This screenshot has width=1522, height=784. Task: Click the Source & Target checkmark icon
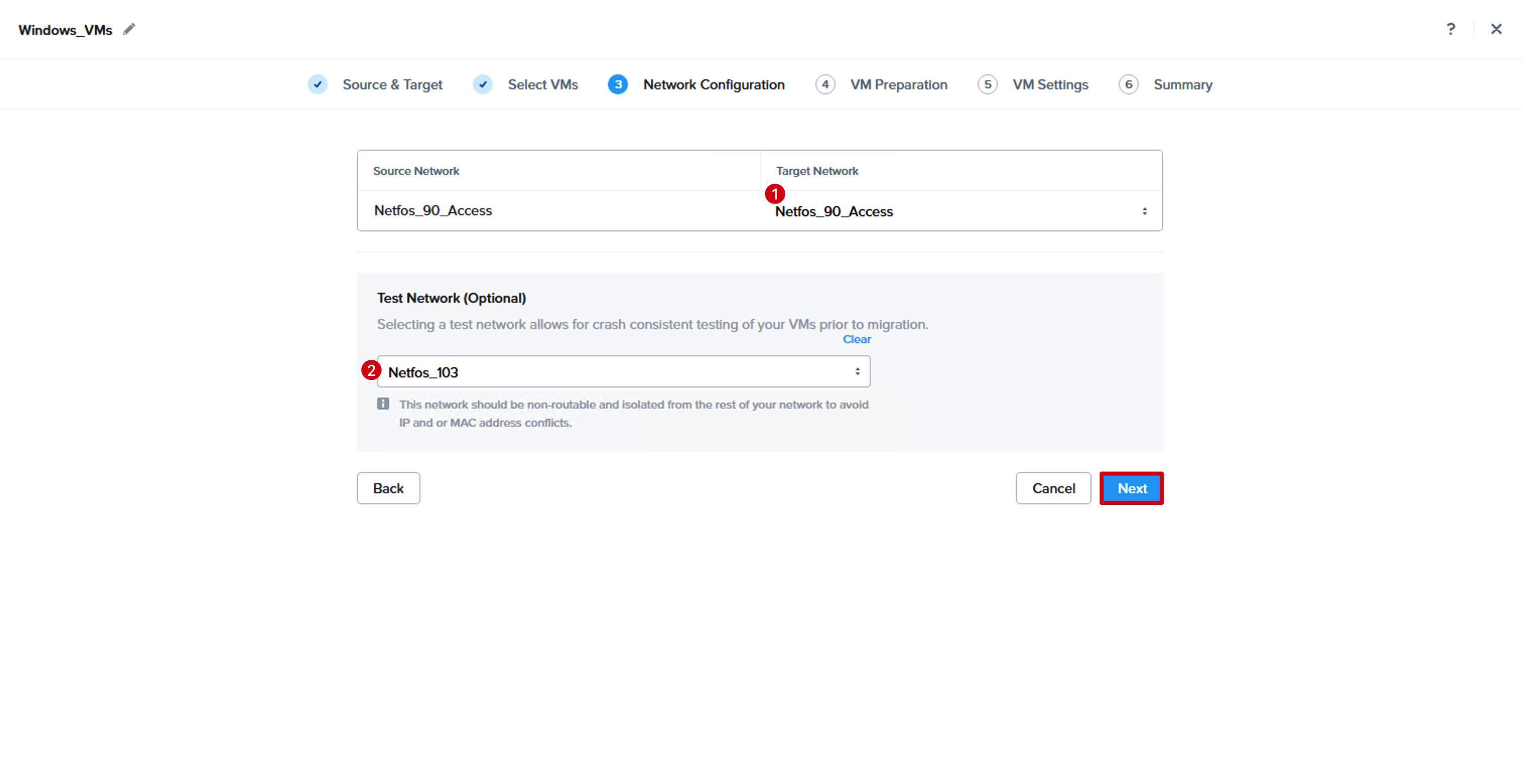point(318,85)
